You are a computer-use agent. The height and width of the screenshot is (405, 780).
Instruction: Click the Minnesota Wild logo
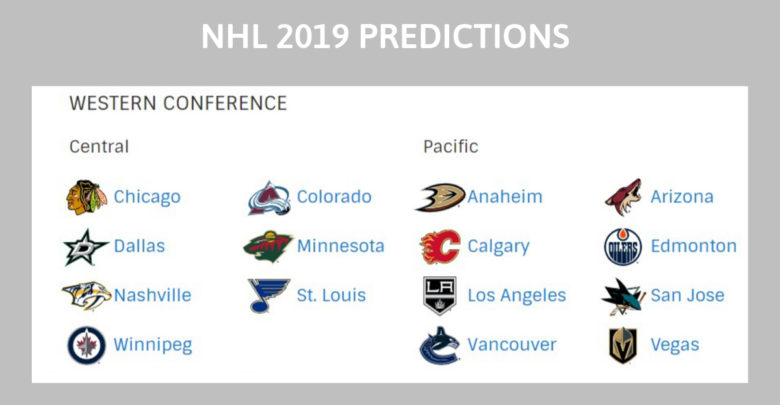pyautogui.click(x=268, y=246)
